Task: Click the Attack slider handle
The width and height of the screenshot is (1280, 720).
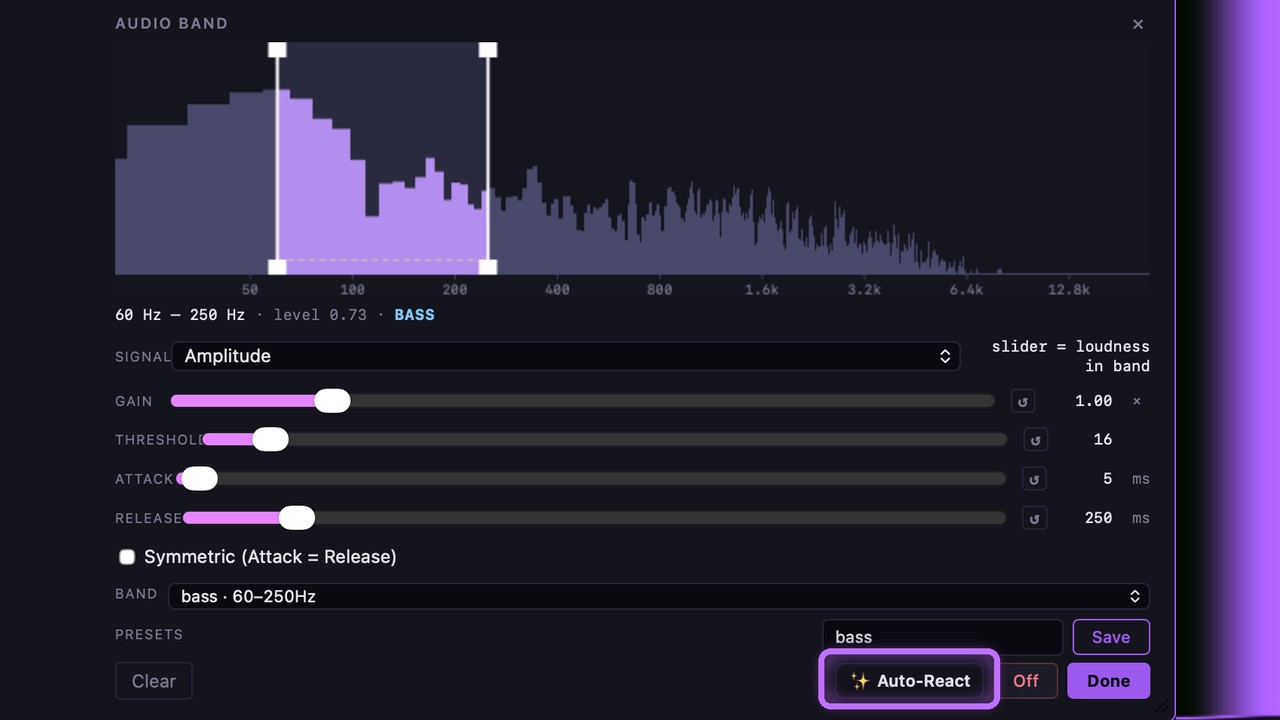Action: 199,479
